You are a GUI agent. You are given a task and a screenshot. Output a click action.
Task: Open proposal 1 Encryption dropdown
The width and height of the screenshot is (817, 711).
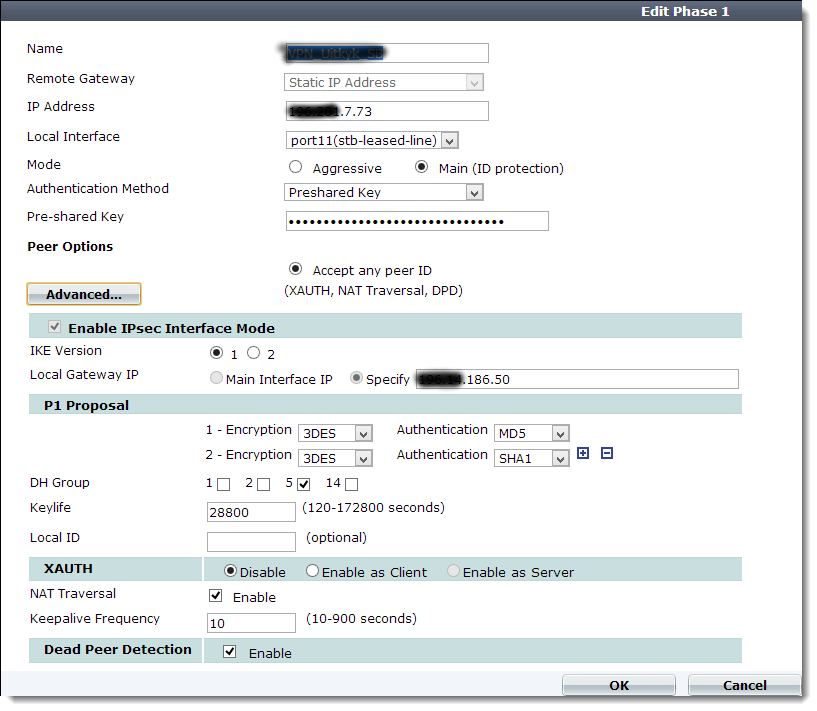click(x=335, y=433)
